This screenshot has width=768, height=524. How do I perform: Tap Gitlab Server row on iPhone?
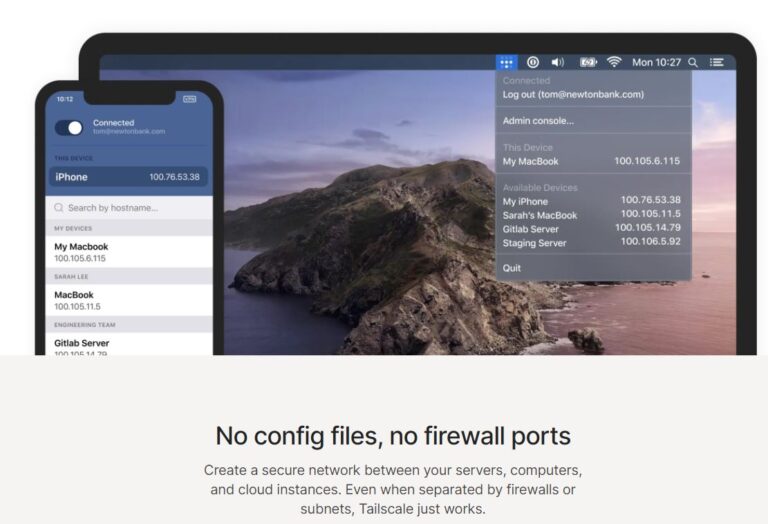[129, 345]
